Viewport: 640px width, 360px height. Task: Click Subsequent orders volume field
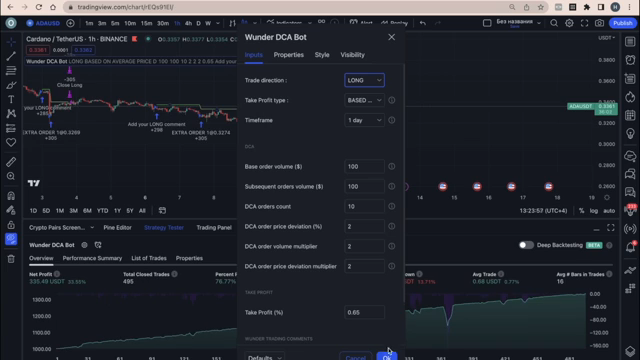coord(364,187)
